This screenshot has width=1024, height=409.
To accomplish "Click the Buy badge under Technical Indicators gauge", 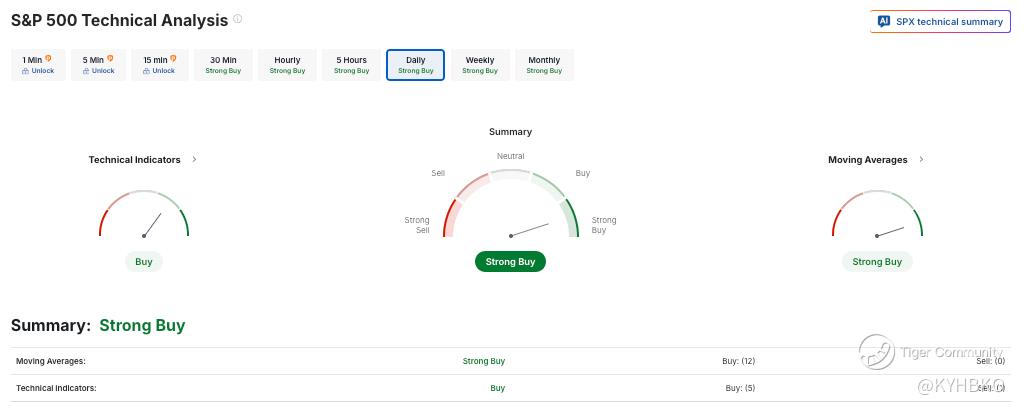I will 144,262.
